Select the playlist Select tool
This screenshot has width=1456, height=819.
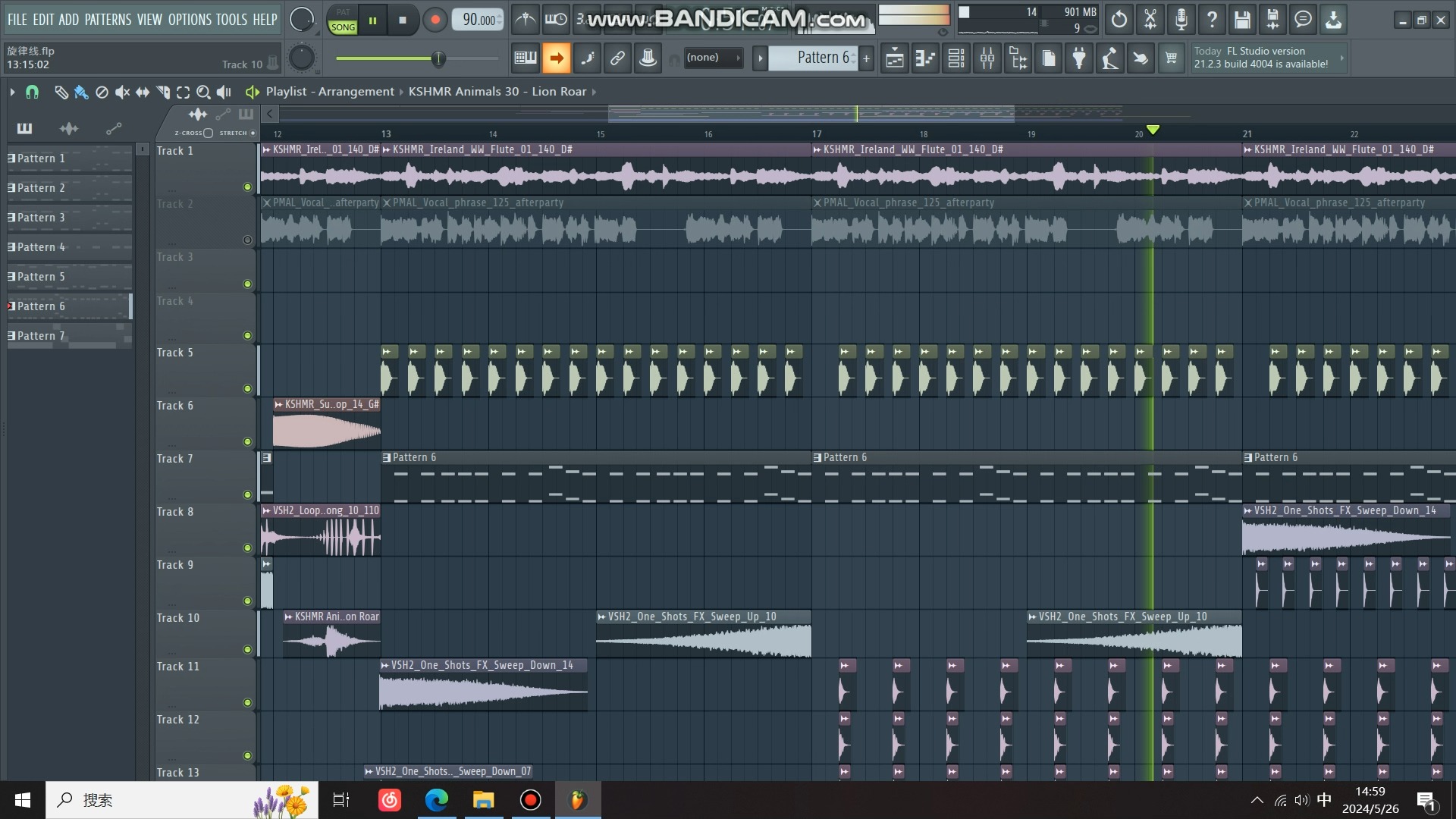pyautogui.click(x=183, y=92)
